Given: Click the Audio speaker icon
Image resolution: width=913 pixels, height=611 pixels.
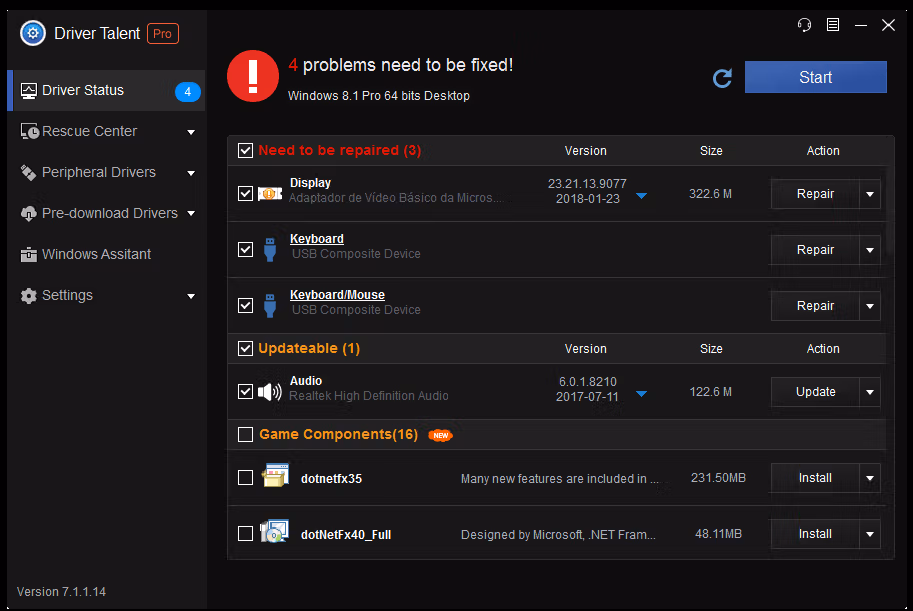Looking at the screenshot, I should pos(270,391).
